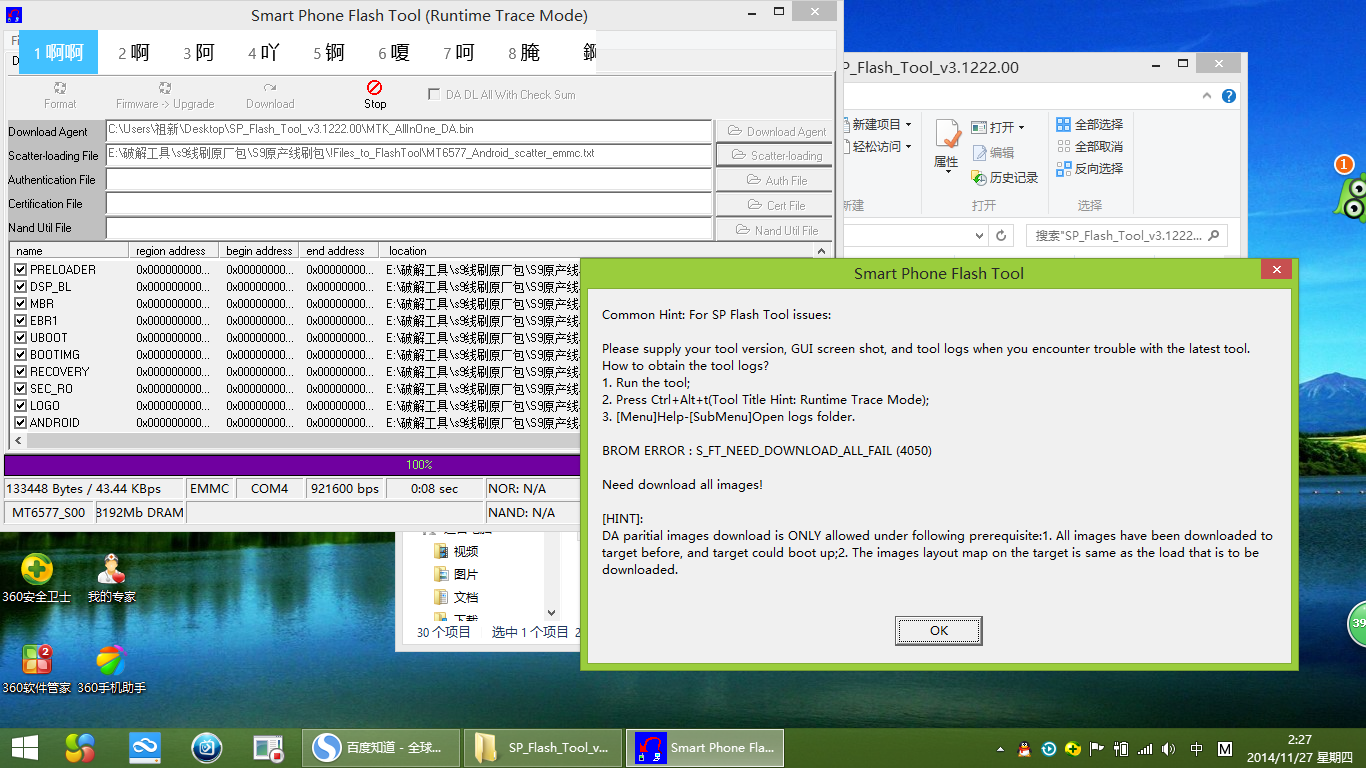Collapse the Explorer ribbon with the chevron
This screenshot has width=1366, height=768.
1206,96
